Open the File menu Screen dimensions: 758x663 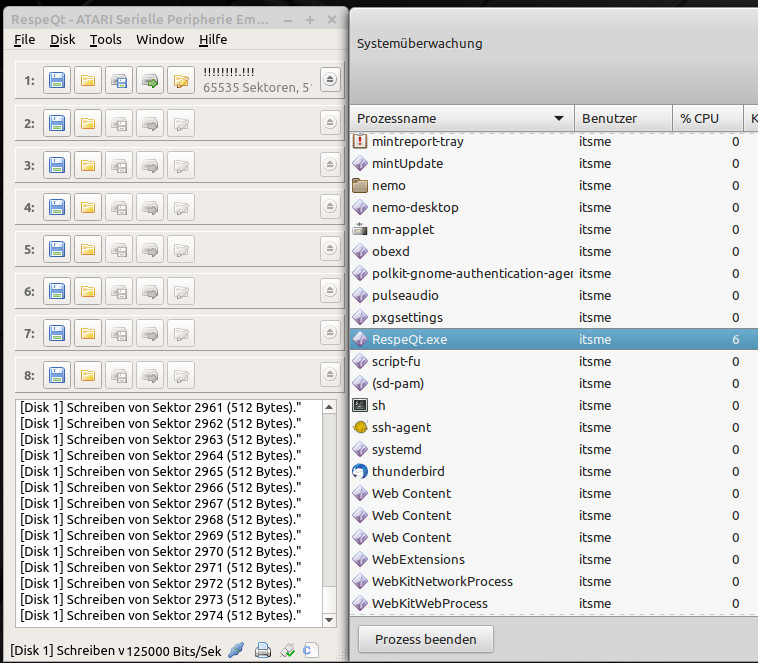(25, 40)
